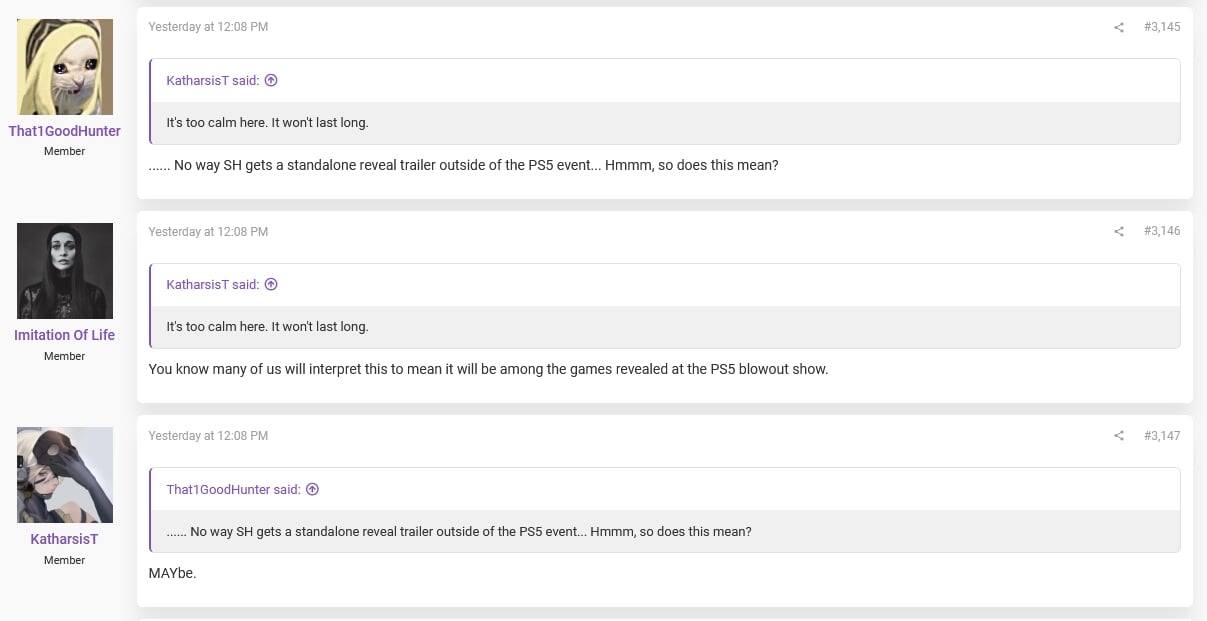The height and width of the screenshot is (621, 1207).
Task: Open permalink for post #3,147
Action: tap(1162, 435)
